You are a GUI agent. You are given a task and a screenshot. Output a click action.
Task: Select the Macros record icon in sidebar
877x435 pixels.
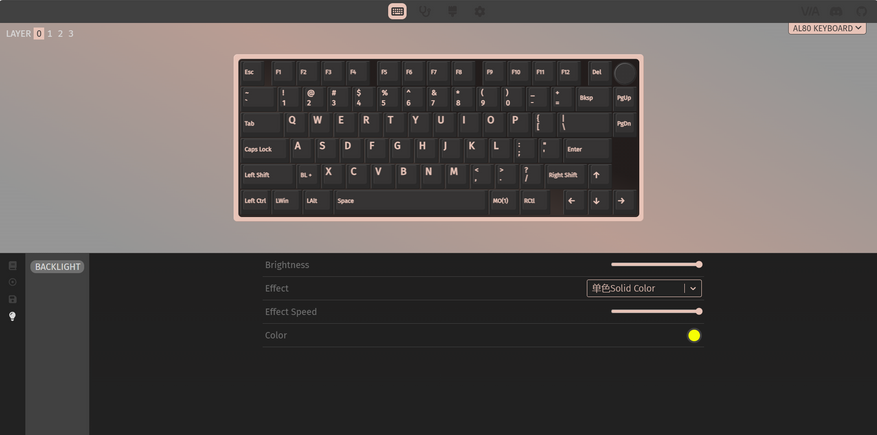[x=12, y=282]
